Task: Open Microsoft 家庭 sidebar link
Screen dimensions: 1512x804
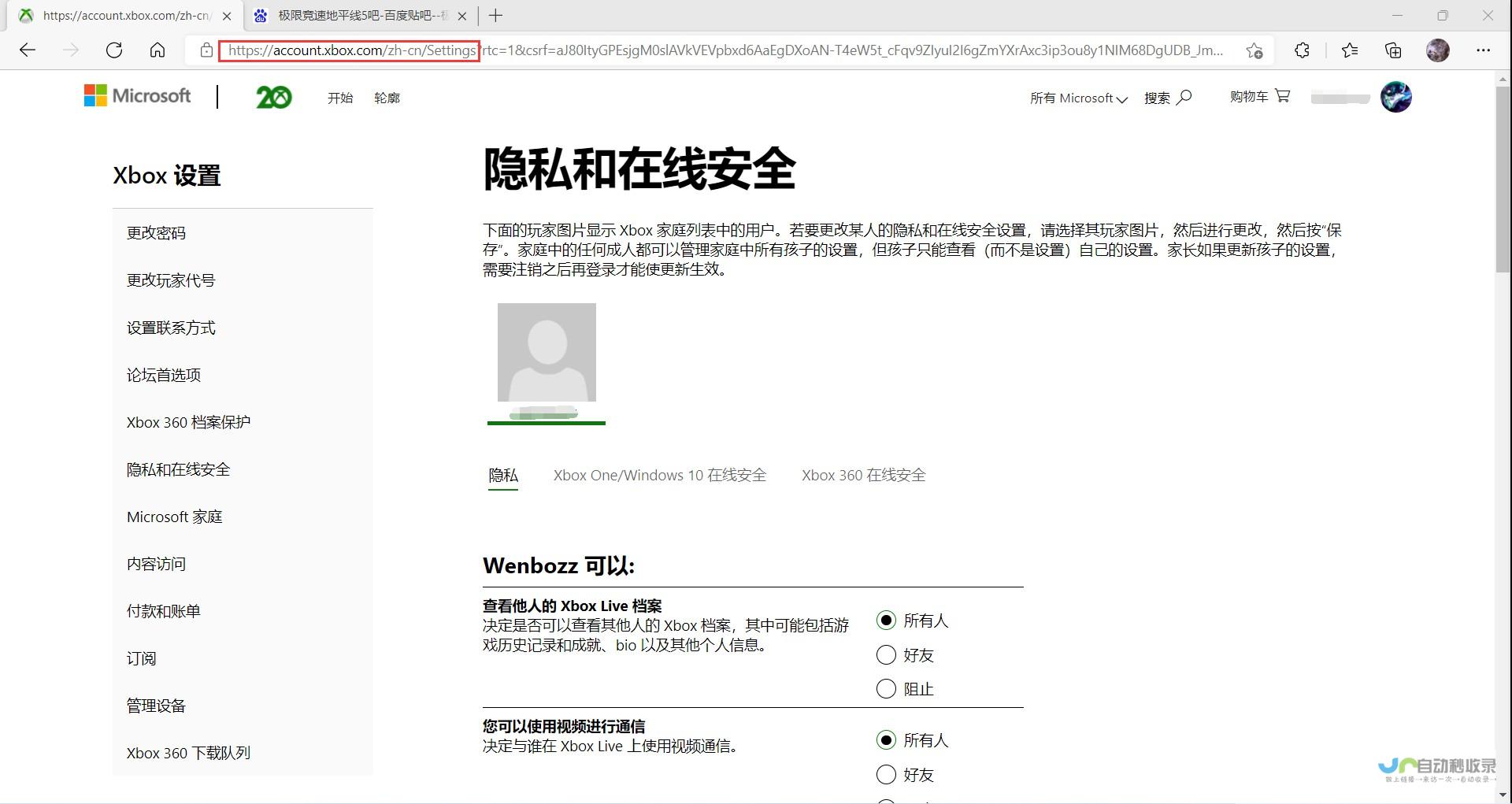Action: 175,517
